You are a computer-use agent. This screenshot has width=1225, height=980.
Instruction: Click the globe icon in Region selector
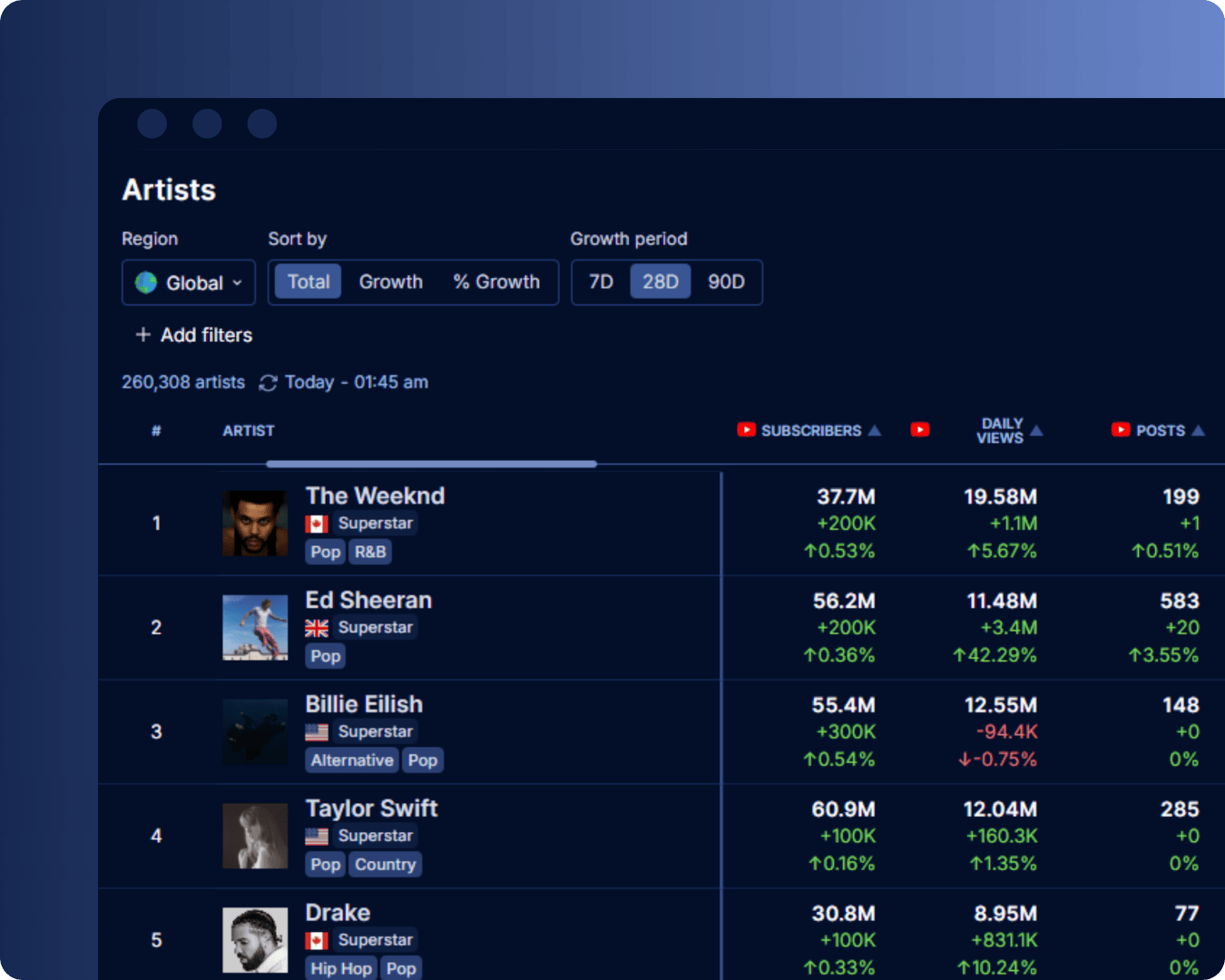click(x=146, y=283)
